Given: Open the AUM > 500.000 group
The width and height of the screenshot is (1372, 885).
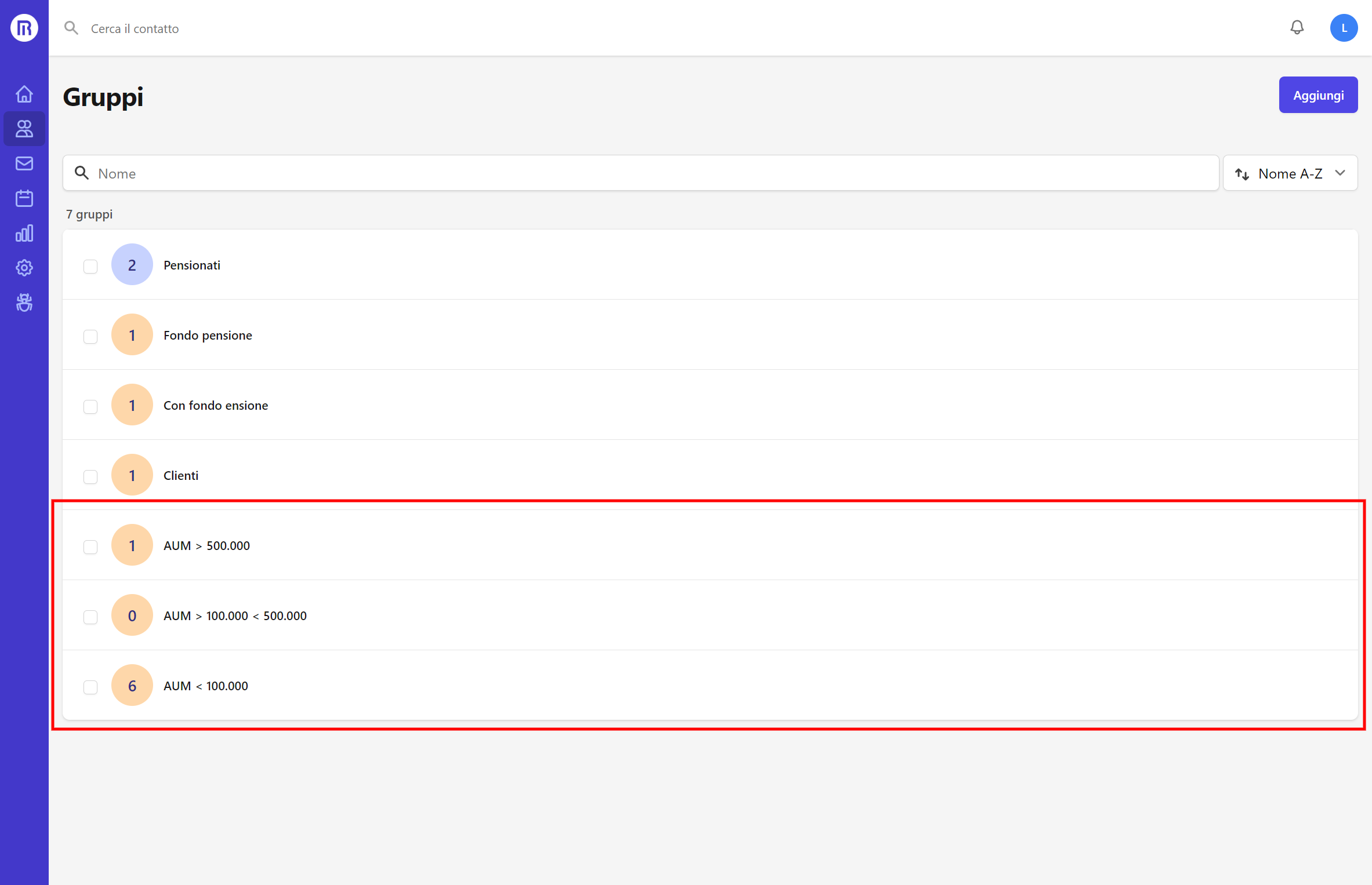Looking at the screenshot, I should point(206,546).
